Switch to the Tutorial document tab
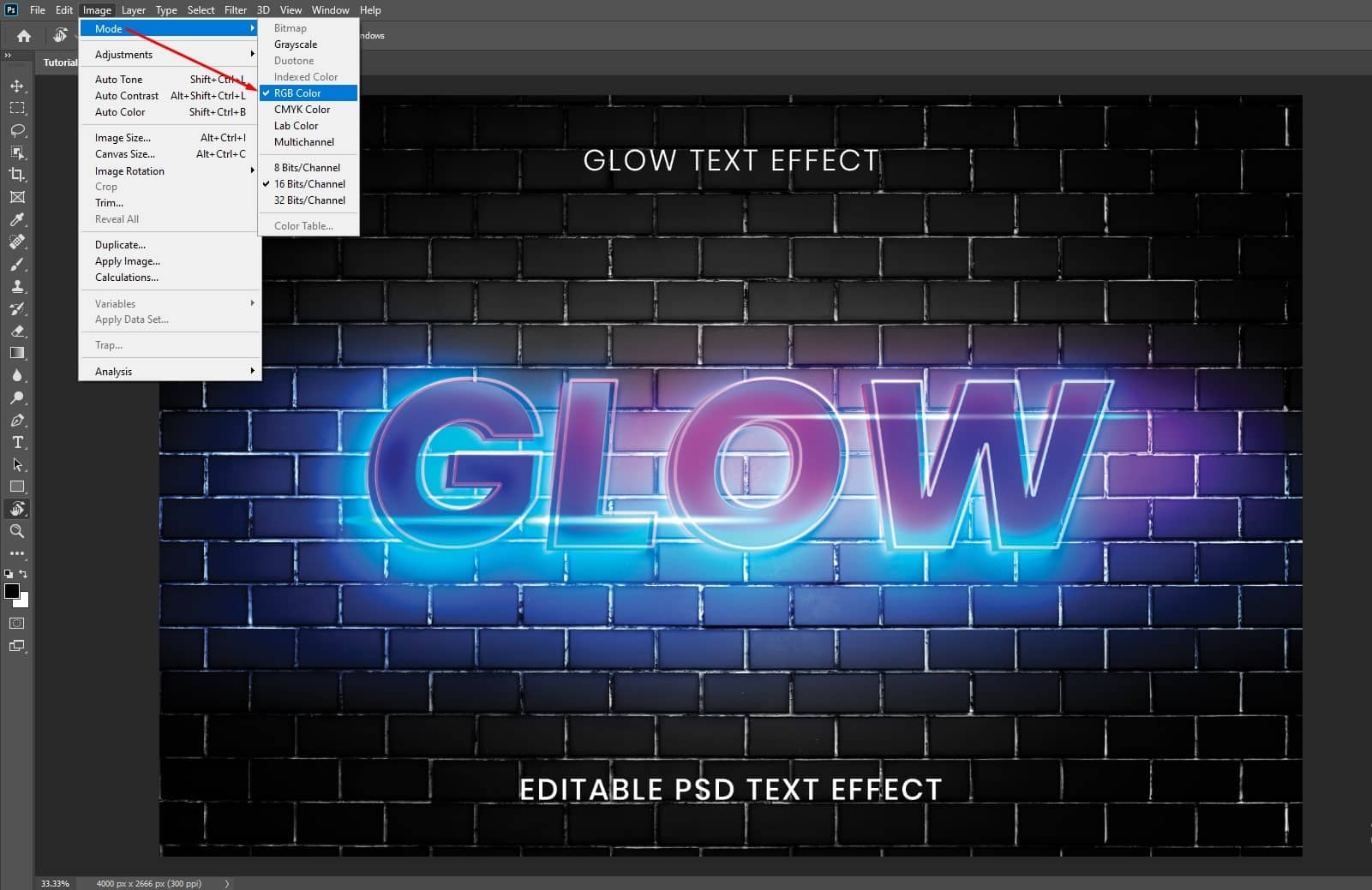This screenshot has height=890, width=1372. coord(60,62)
